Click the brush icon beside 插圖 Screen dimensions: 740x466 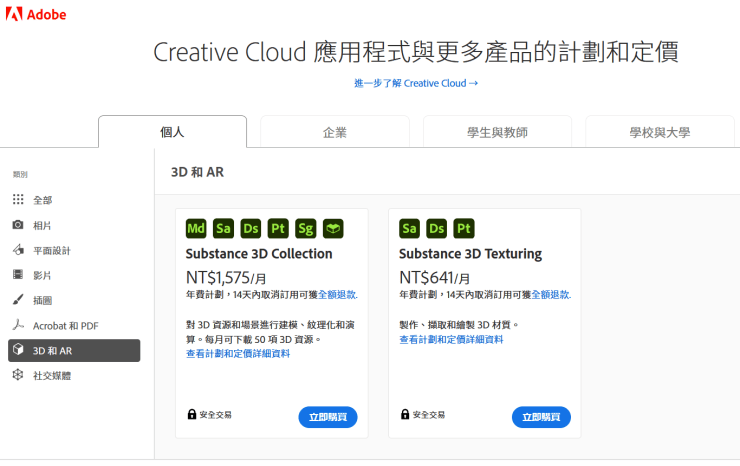point(18,299)
